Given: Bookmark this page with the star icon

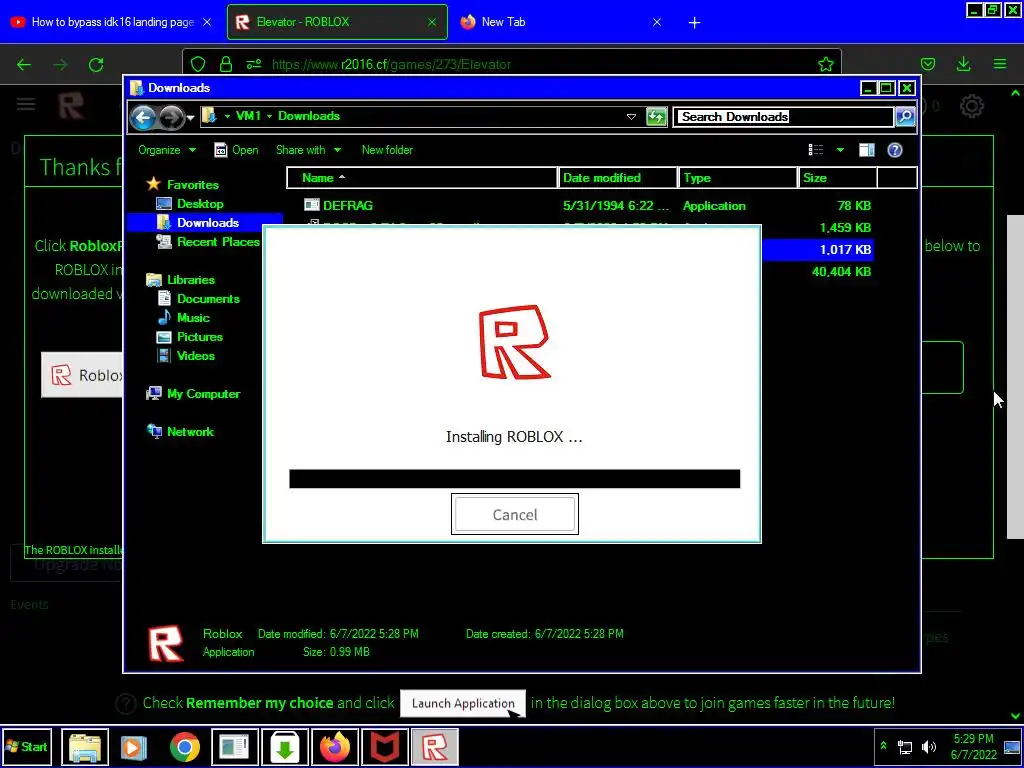Looking at the screenshot, I should (825, 64).
